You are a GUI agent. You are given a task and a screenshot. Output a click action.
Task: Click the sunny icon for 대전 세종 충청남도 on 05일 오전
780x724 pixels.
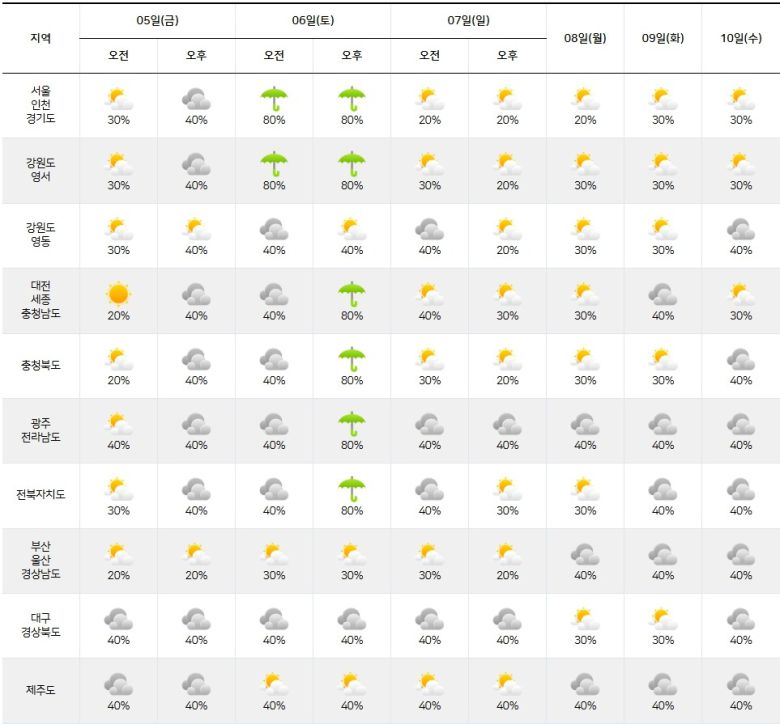[118, 294]
